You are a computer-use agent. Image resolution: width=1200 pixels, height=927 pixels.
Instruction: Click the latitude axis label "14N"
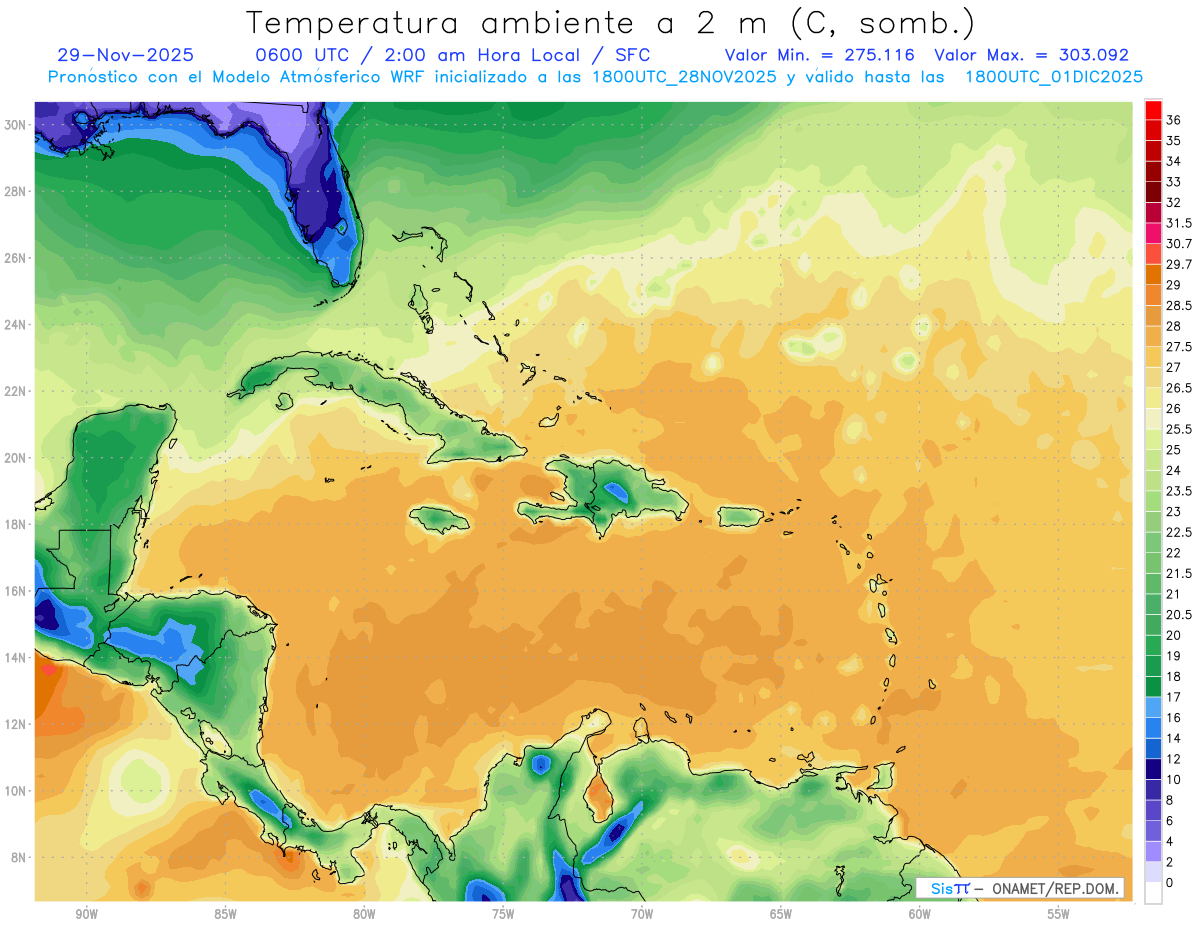(x=15, y=657)
